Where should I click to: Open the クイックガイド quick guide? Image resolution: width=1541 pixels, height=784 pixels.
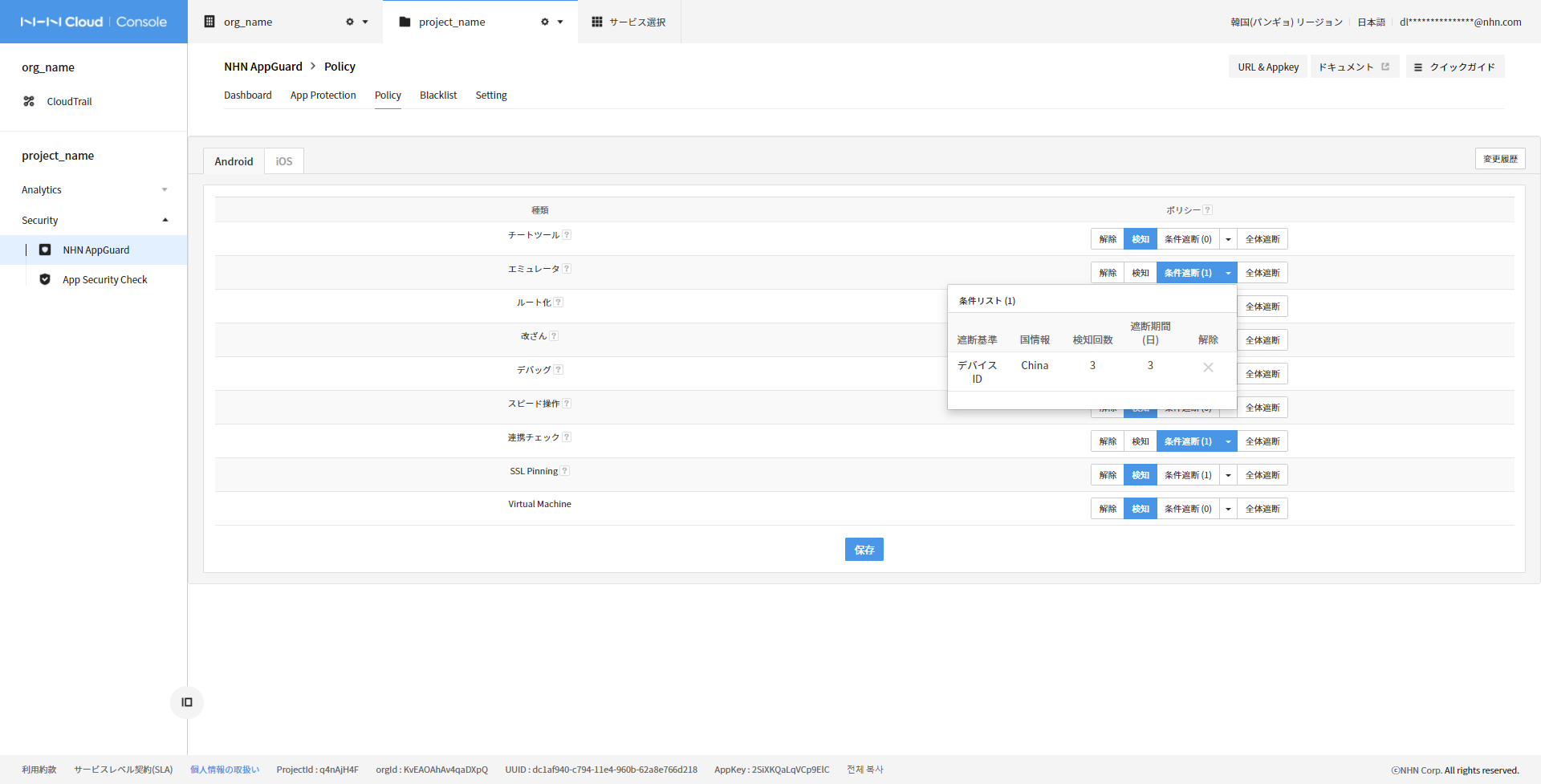coord(1455,67)
